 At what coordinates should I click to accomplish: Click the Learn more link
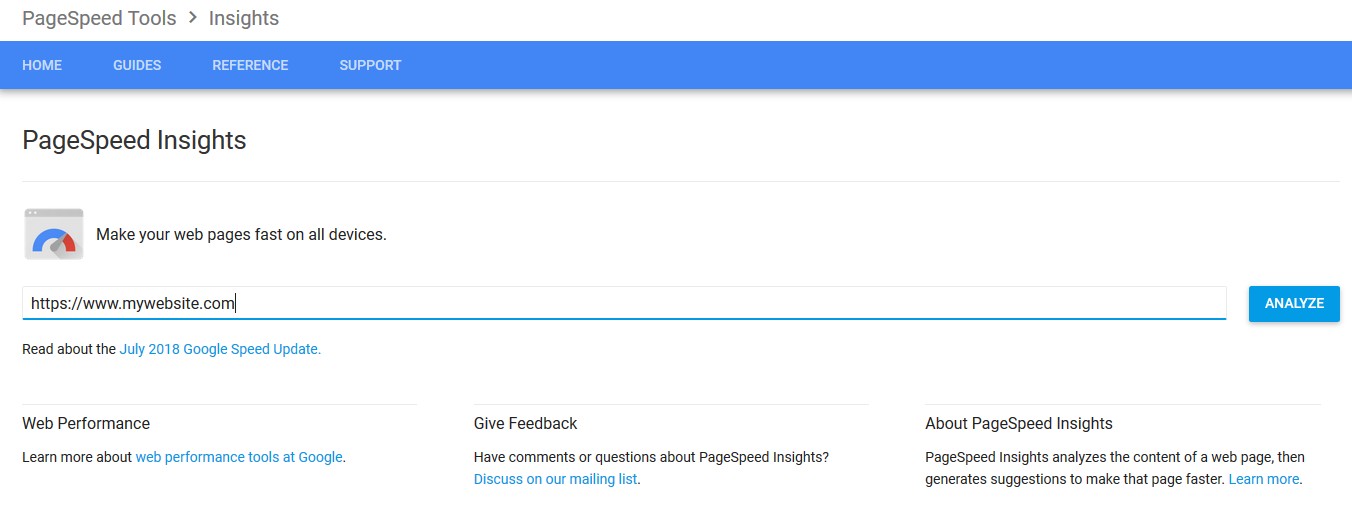(1264, 479)
